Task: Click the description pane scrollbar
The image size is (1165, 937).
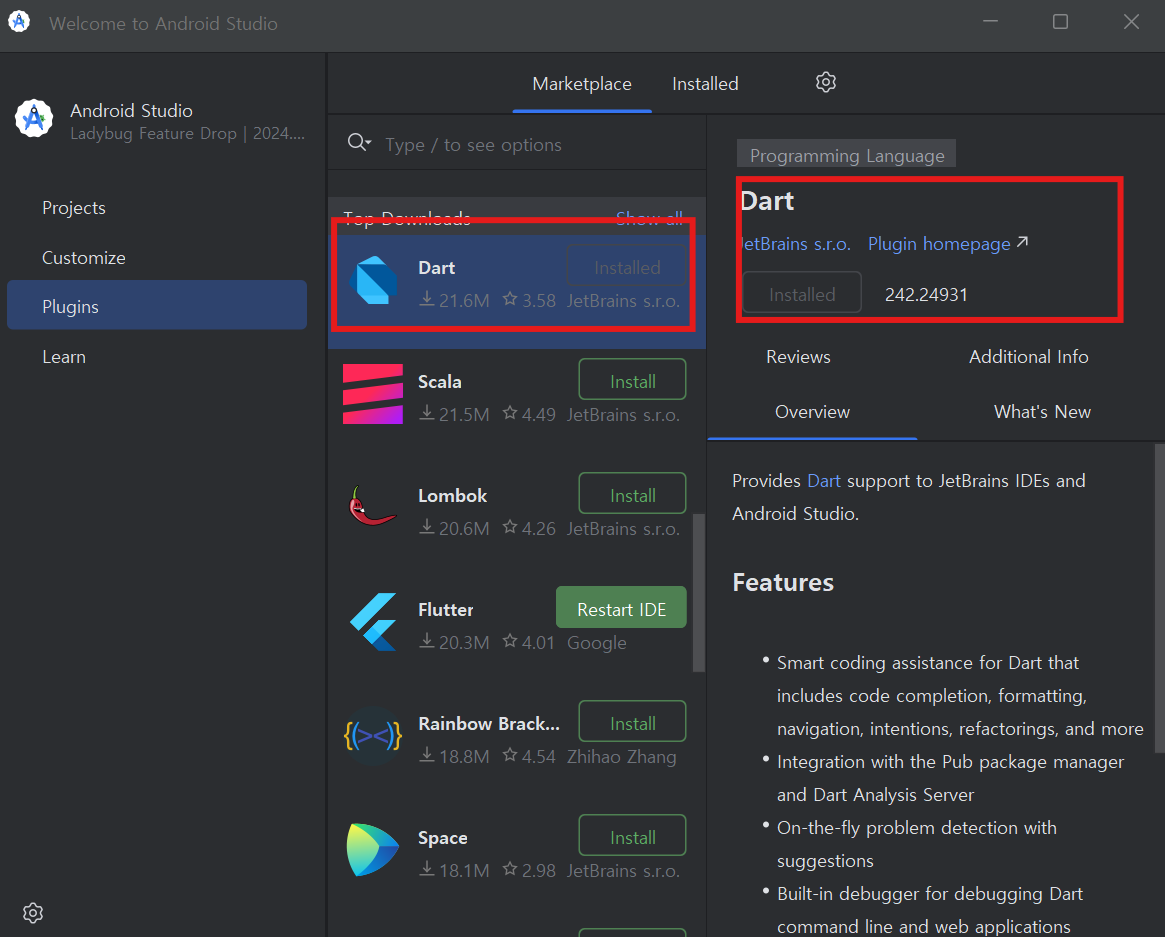Action: point(1160,598)
